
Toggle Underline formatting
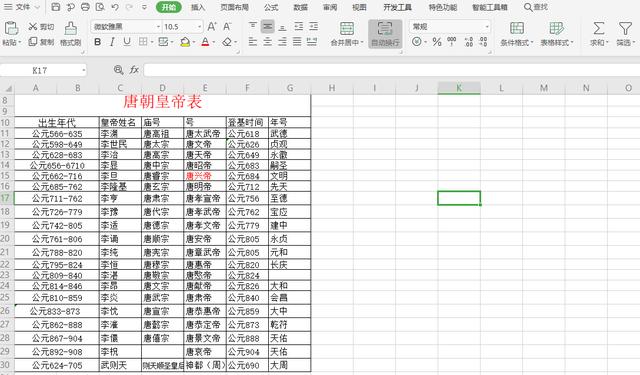coord(127,42)
